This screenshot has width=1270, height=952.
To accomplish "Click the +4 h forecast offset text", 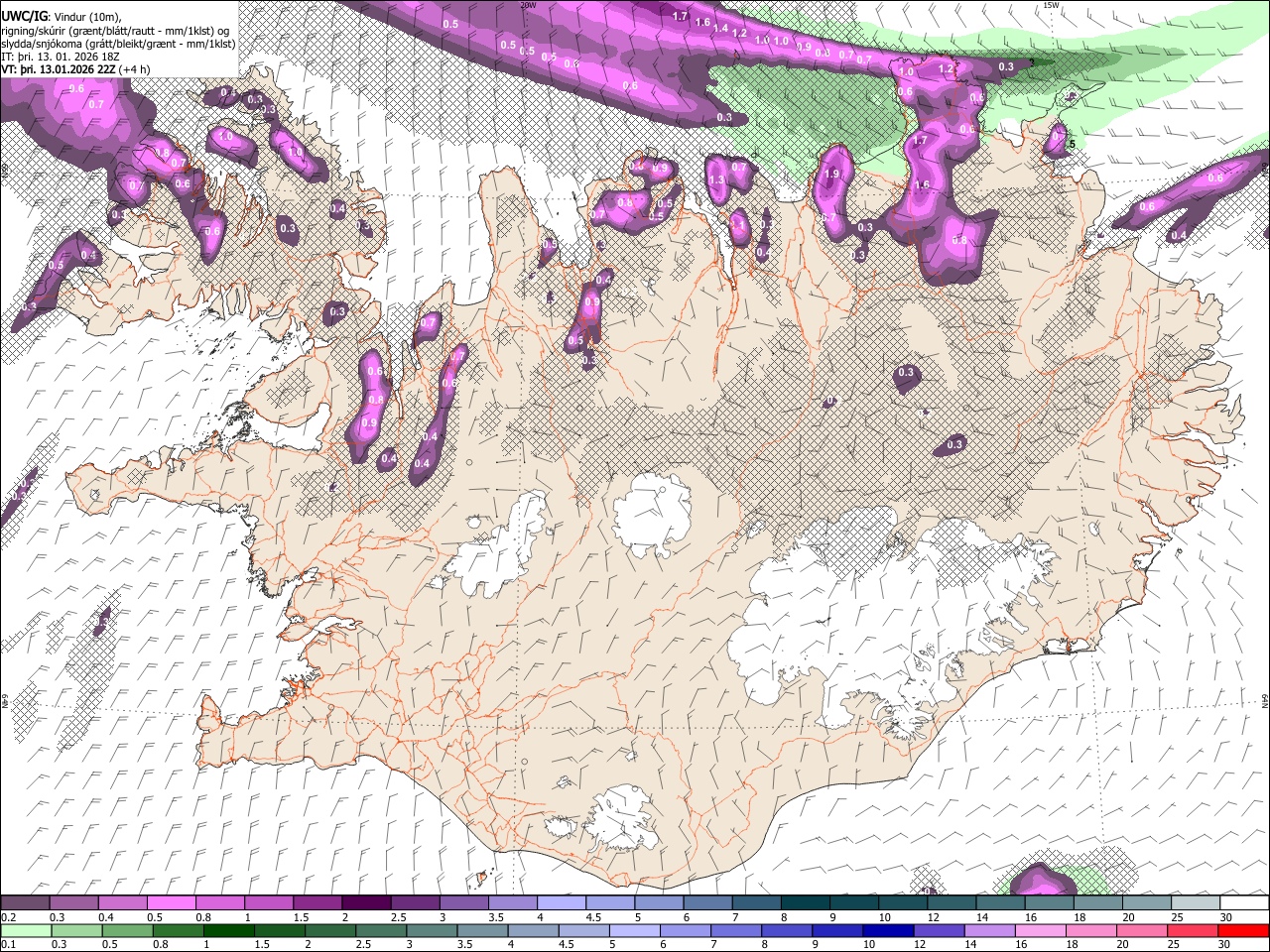I will [134, 69].
